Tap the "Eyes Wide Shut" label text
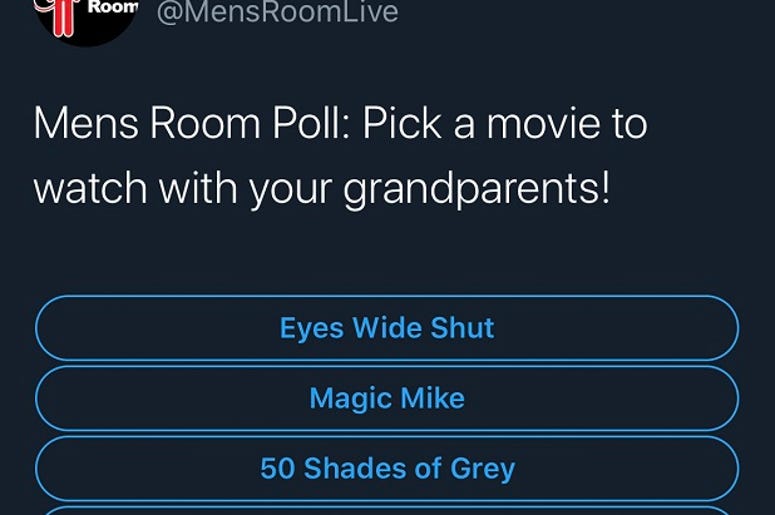The width and height of the screenshot is (775, 515). click(x=387, y=328)
